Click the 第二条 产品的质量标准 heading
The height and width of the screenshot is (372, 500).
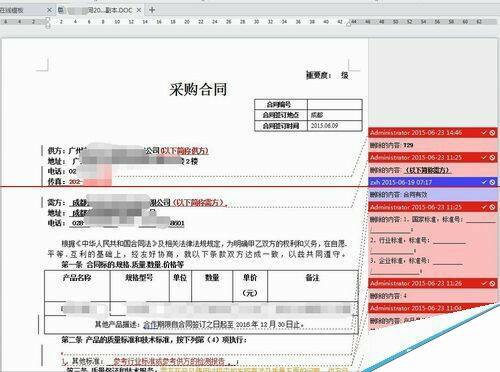coord(154,340)
